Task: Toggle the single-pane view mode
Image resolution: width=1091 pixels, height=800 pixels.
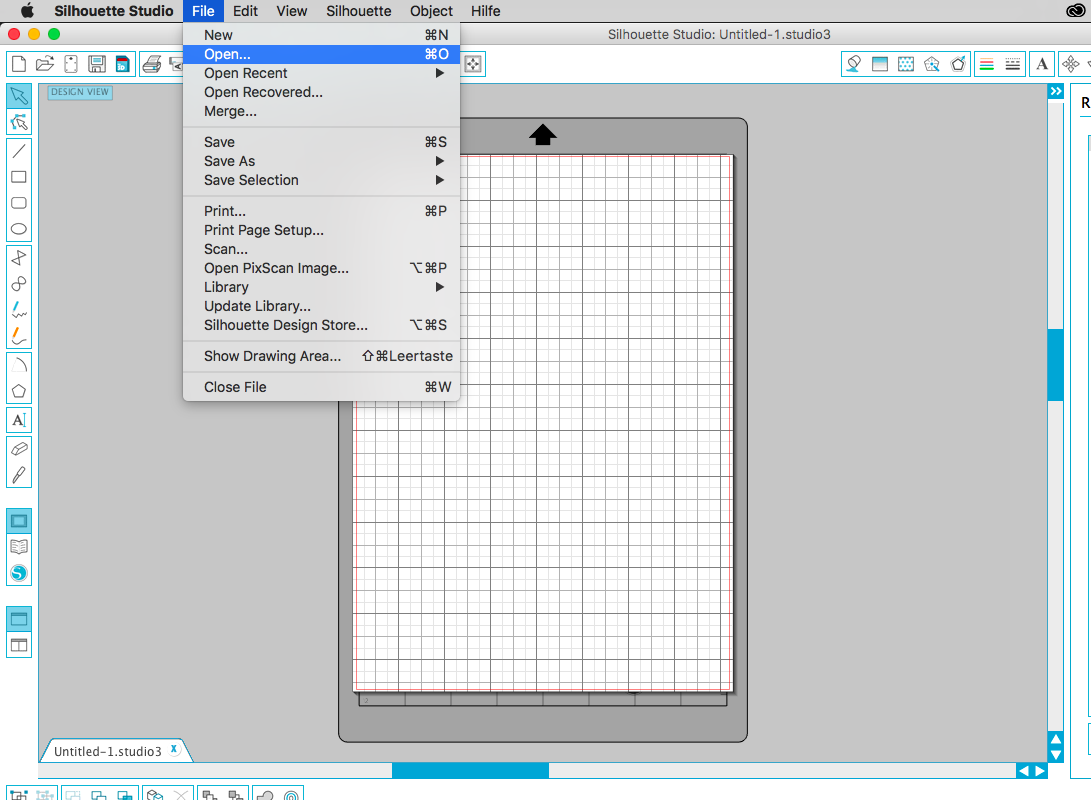Action: pos(19,619)
